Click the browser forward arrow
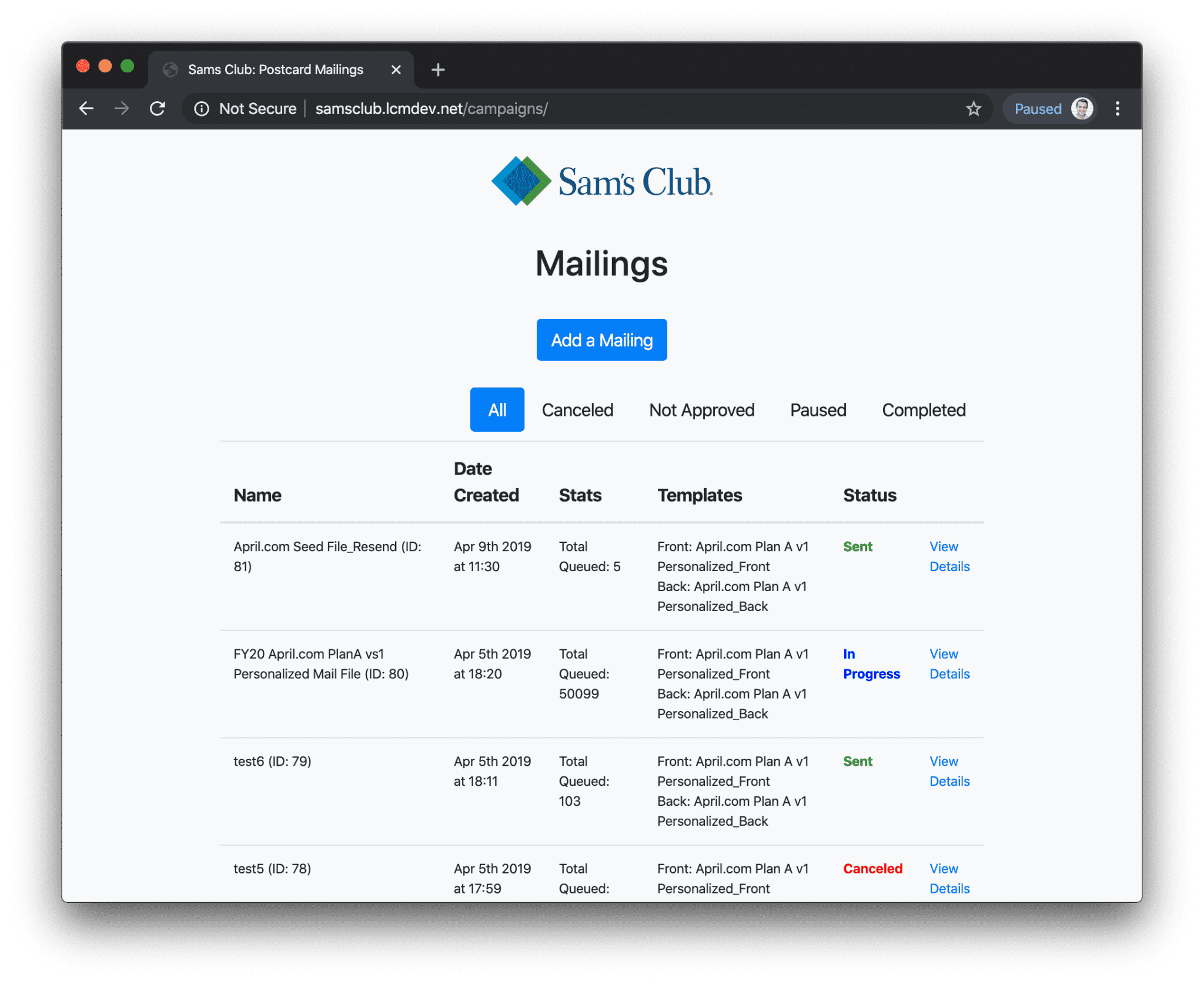The image size is (1204, 984). 122,109
